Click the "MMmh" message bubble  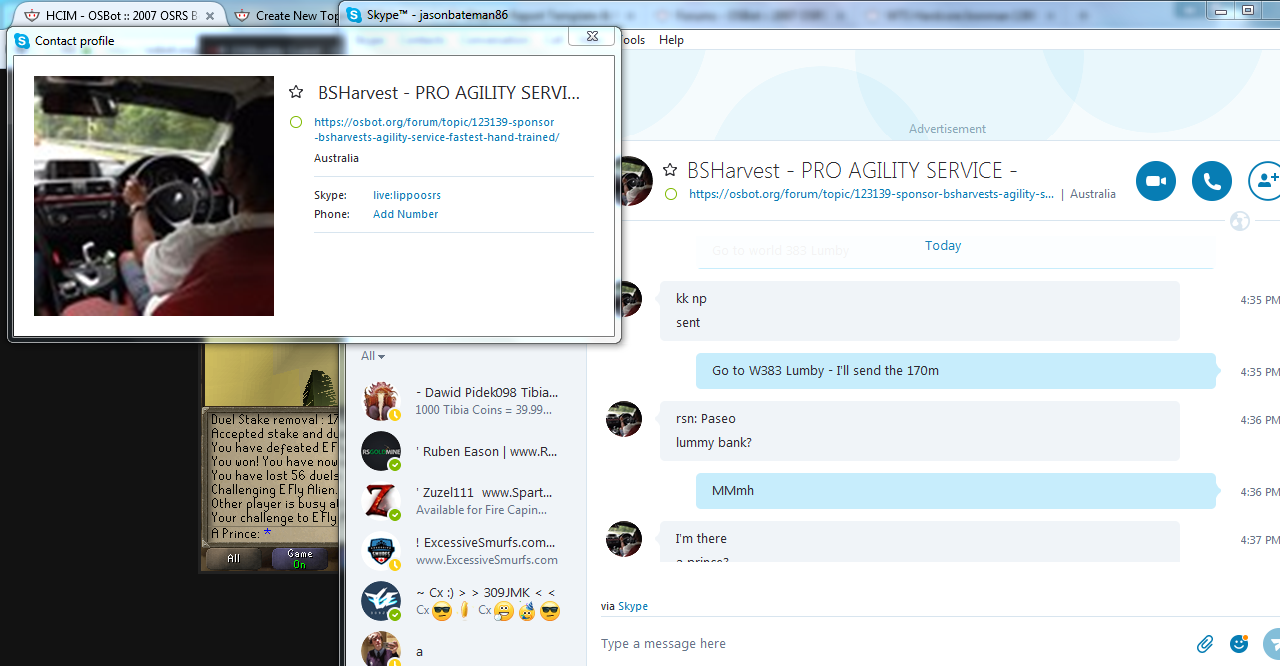click(956, 491)
